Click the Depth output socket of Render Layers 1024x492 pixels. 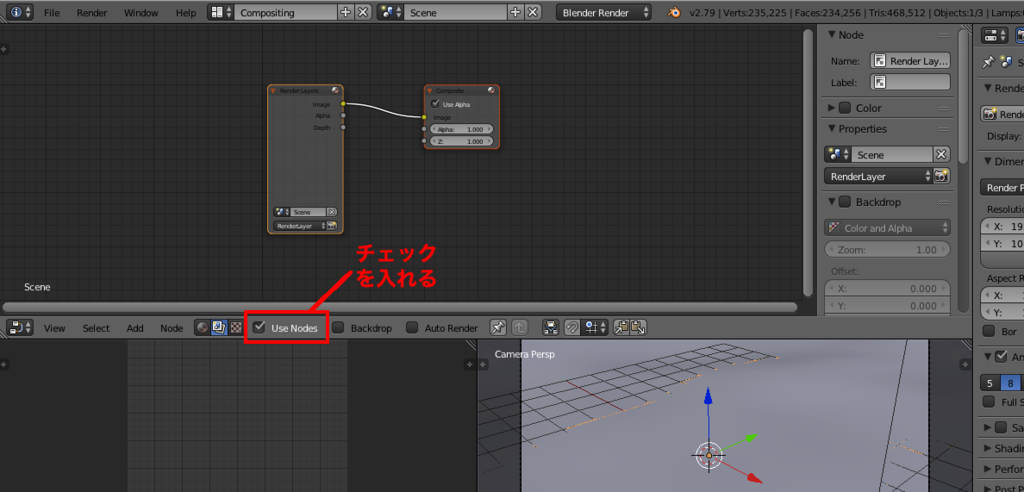343,127
